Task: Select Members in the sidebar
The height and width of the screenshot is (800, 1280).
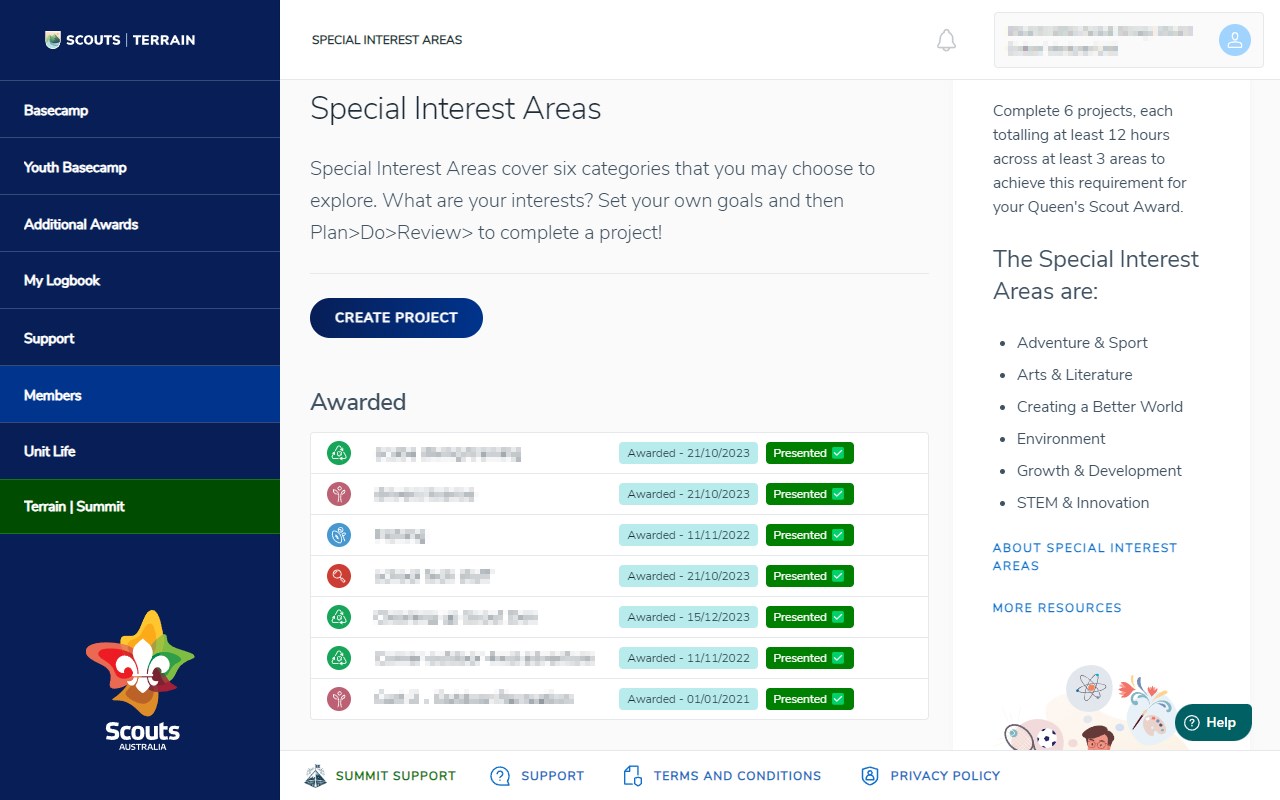Action: point(140,395)
